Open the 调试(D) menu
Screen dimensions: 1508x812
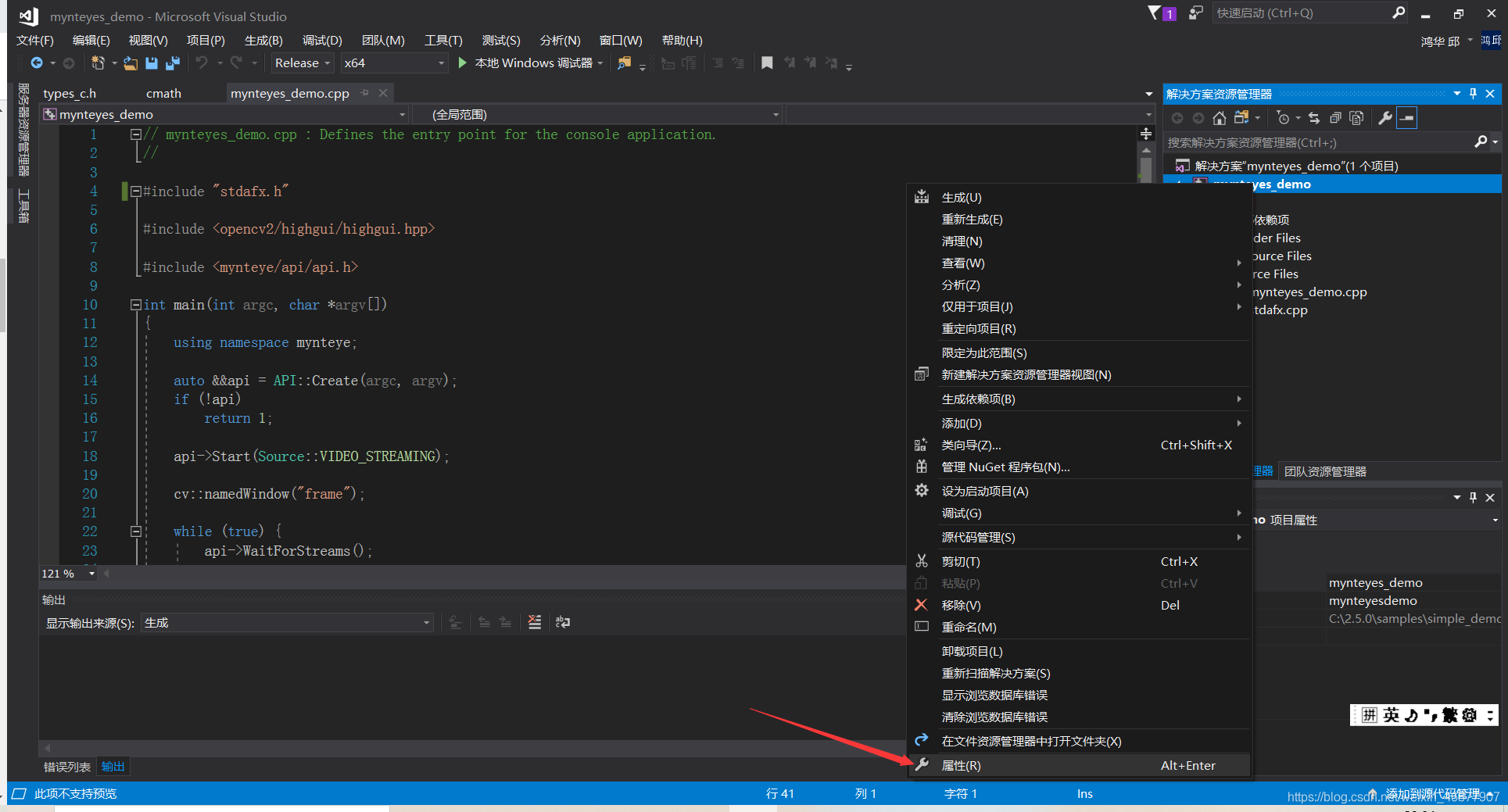tap(322, 41)
